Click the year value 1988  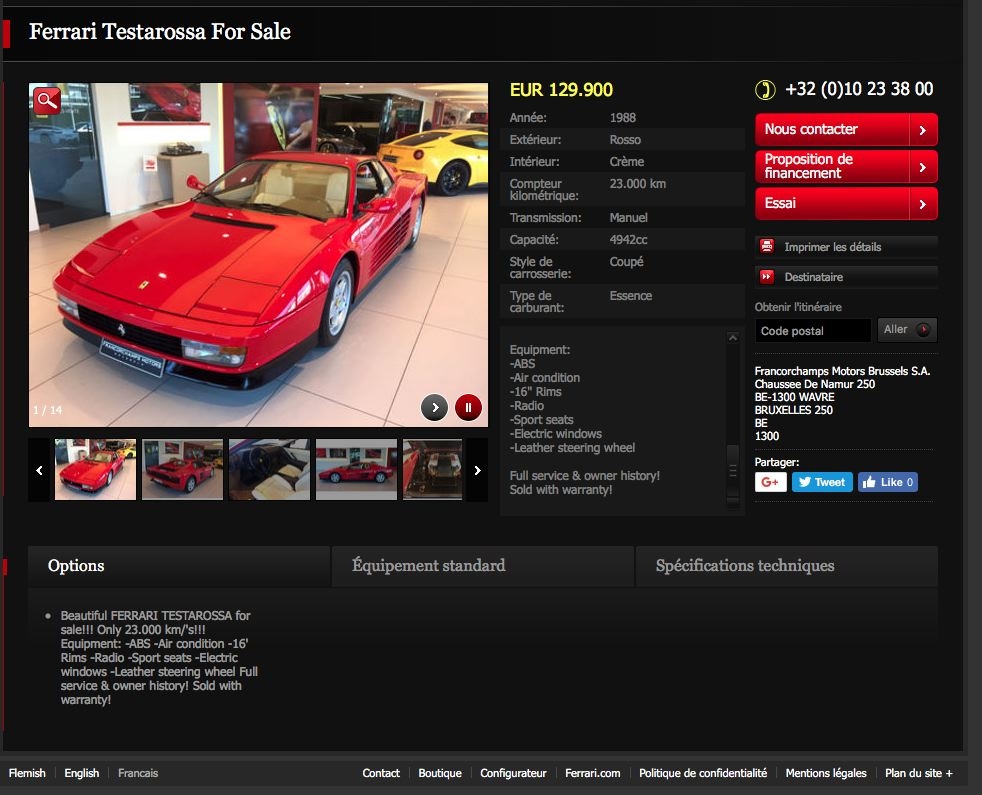click(623, 118)
